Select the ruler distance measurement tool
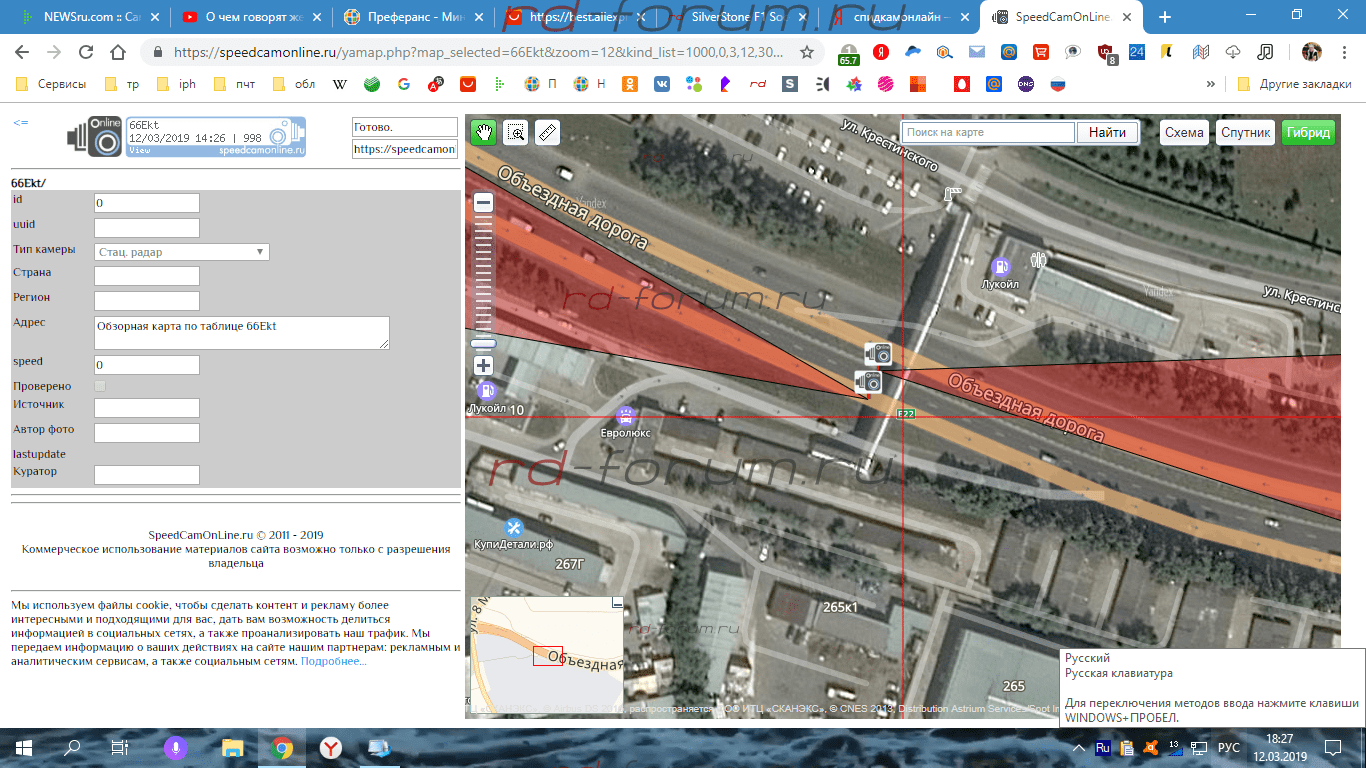 546,132
